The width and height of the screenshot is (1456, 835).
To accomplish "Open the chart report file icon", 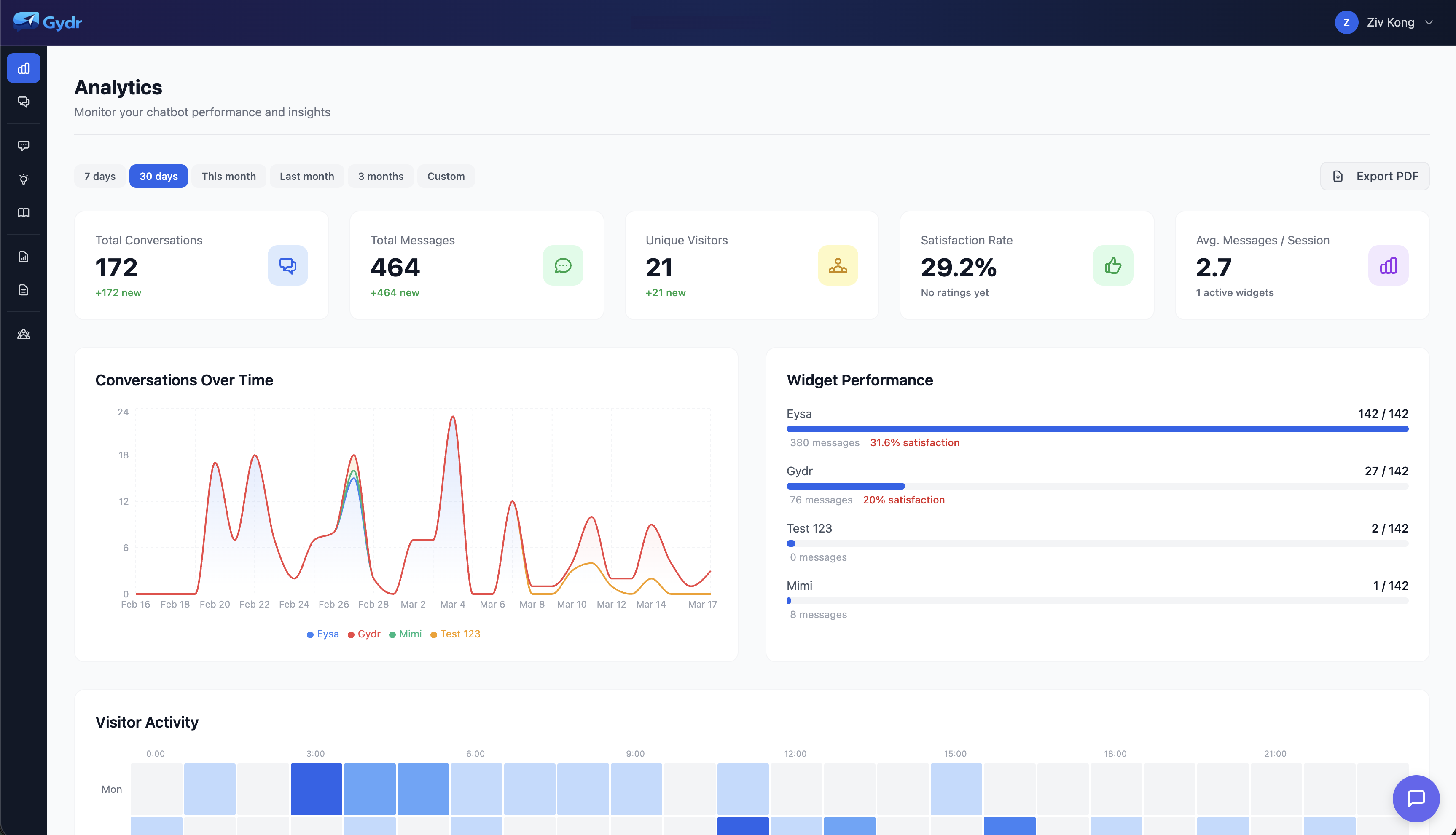I will pyautogui.click(x=24, y=256).
